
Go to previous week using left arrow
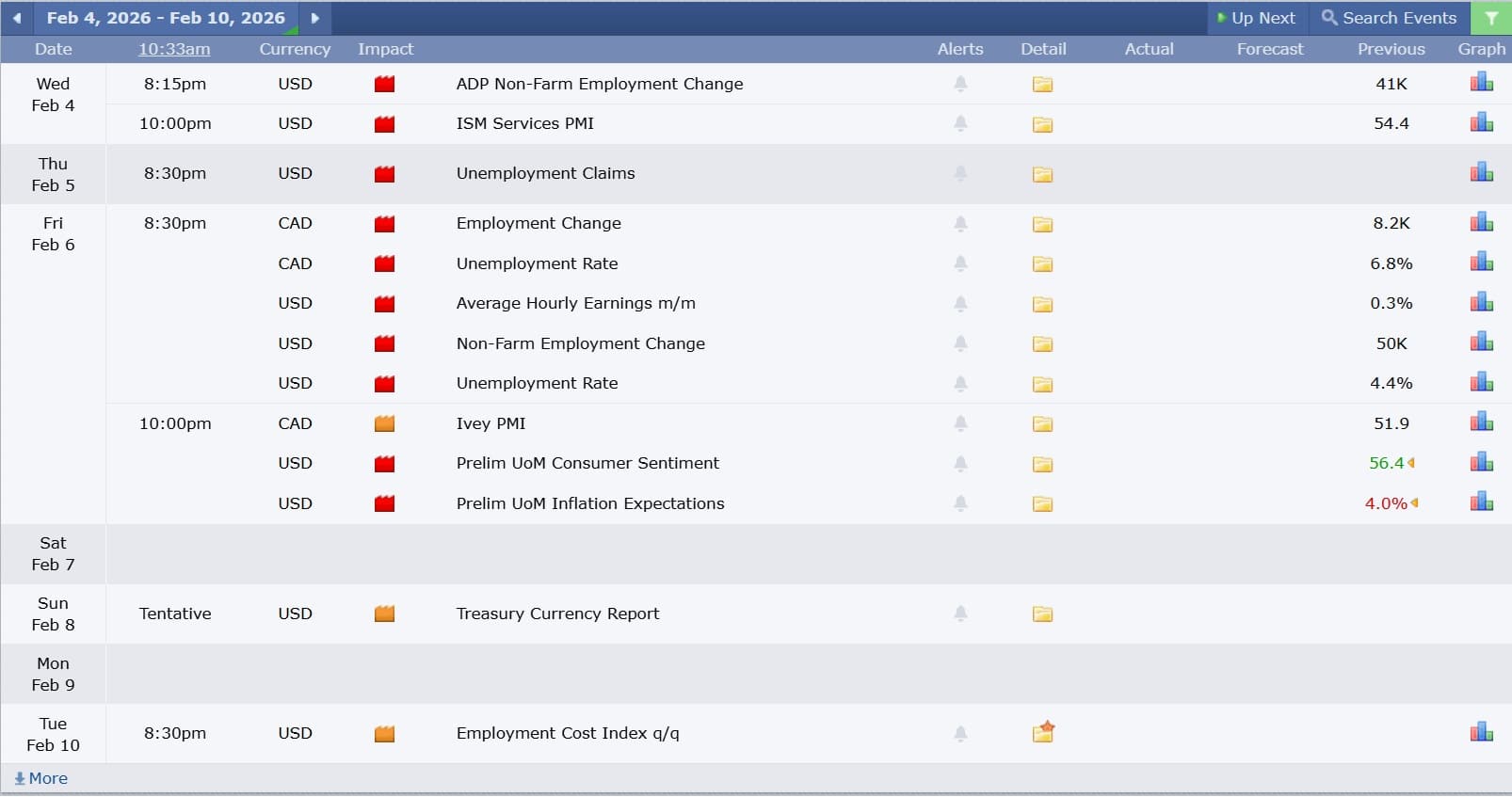17,18
